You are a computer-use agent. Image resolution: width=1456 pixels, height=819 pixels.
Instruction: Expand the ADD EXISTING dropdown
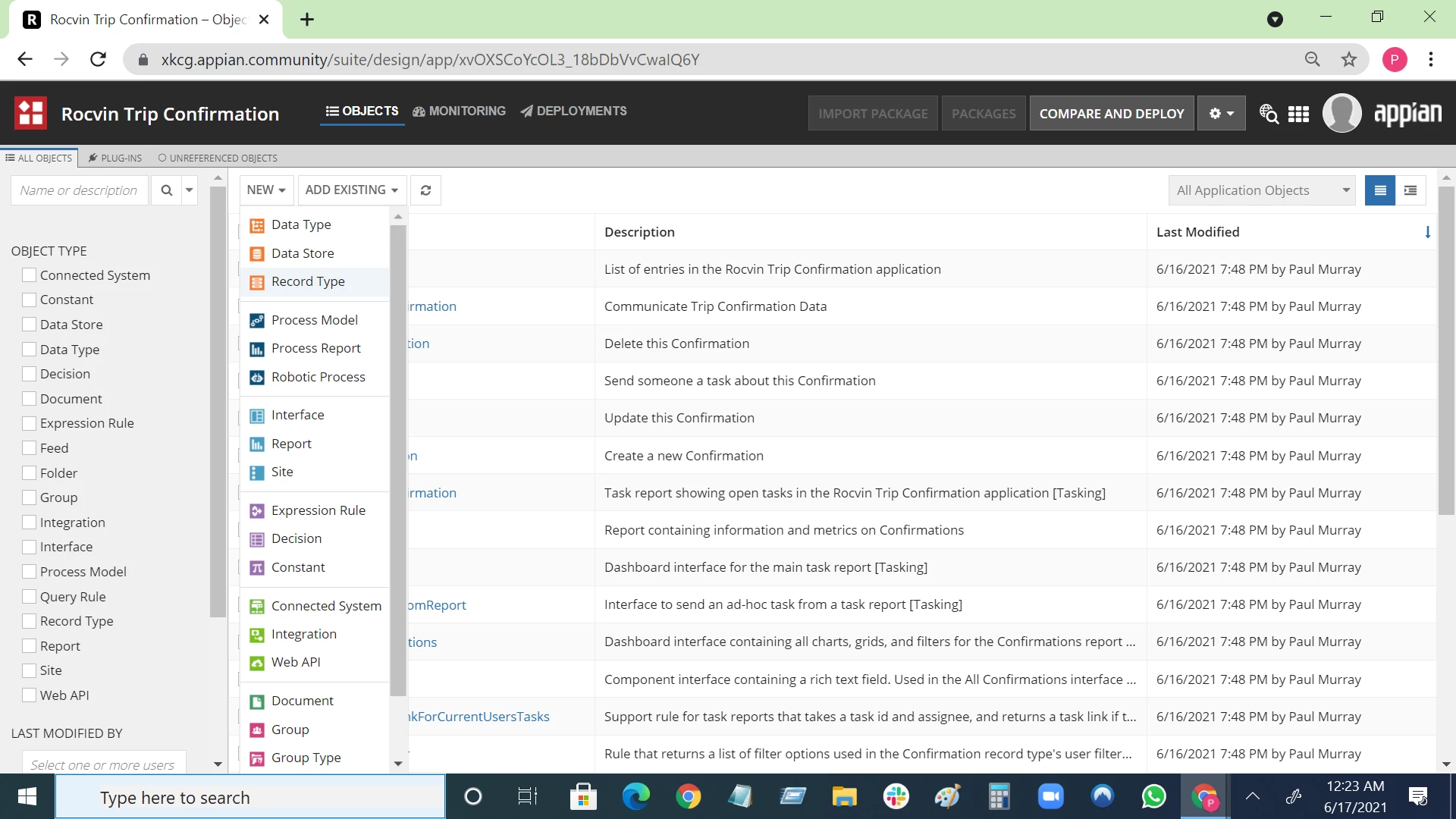(352, 190)
